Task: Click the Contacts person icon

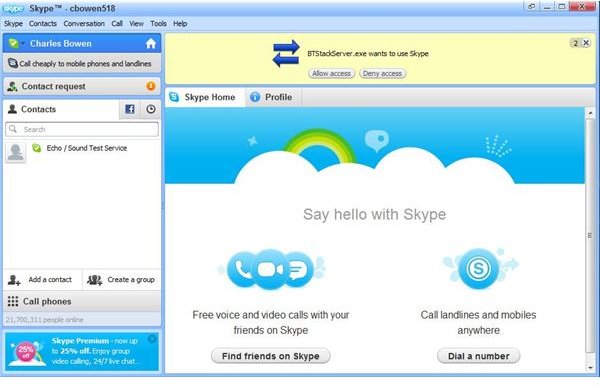Action: click(12, 109)
